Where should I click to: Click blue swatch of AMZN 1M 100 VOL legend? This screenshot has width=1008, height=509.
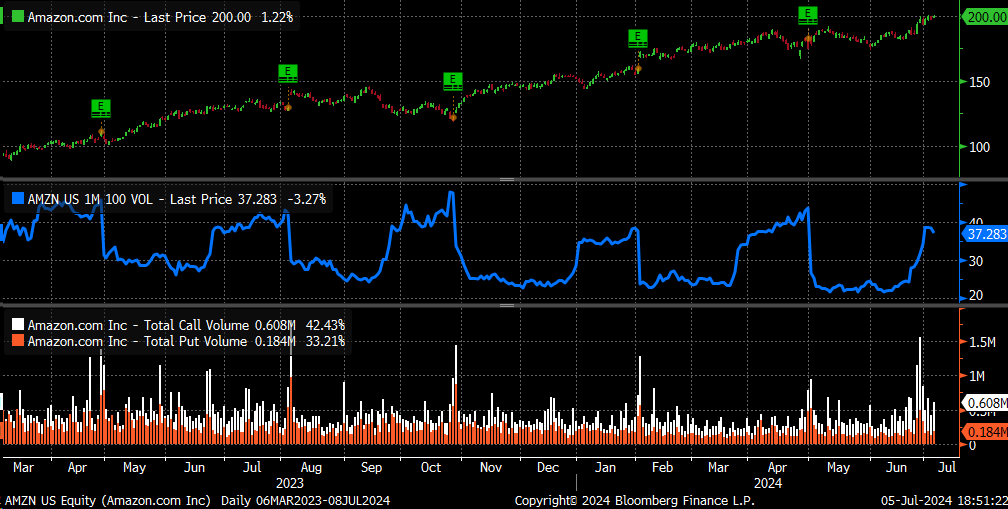coord(17,199)
